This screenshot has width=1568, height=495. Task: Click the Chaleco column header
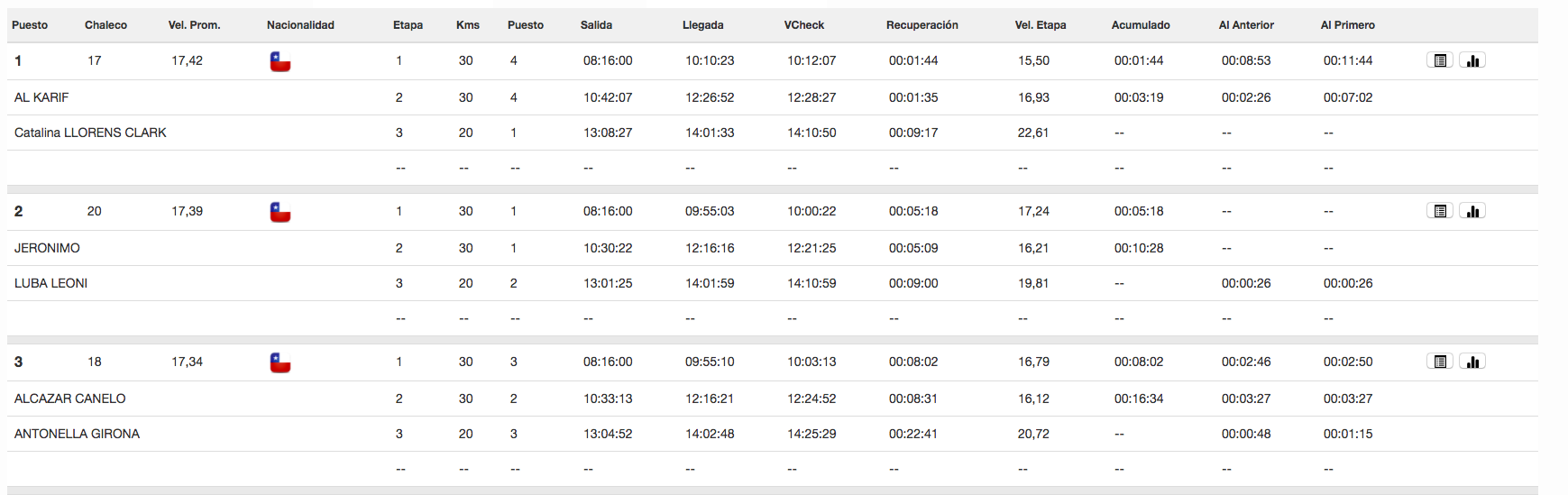(x=105, y=25)
